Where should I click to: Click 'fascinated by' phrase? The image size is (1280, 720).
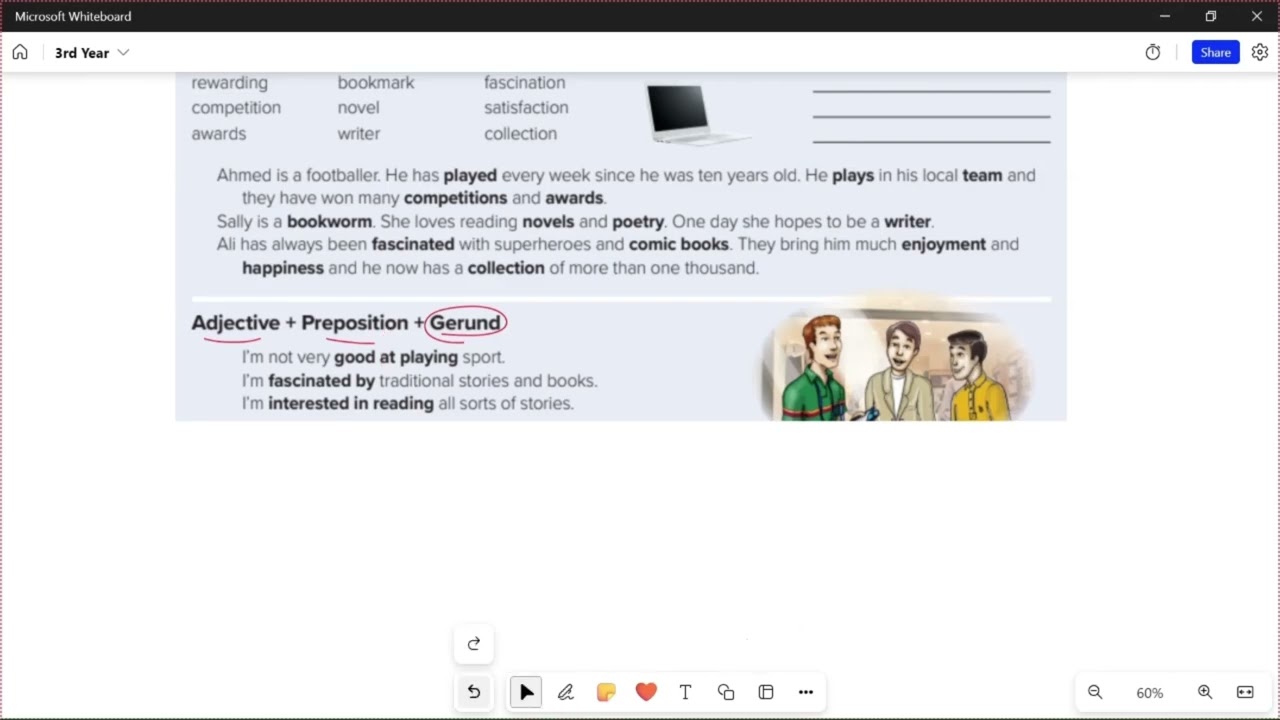[321, 380]
